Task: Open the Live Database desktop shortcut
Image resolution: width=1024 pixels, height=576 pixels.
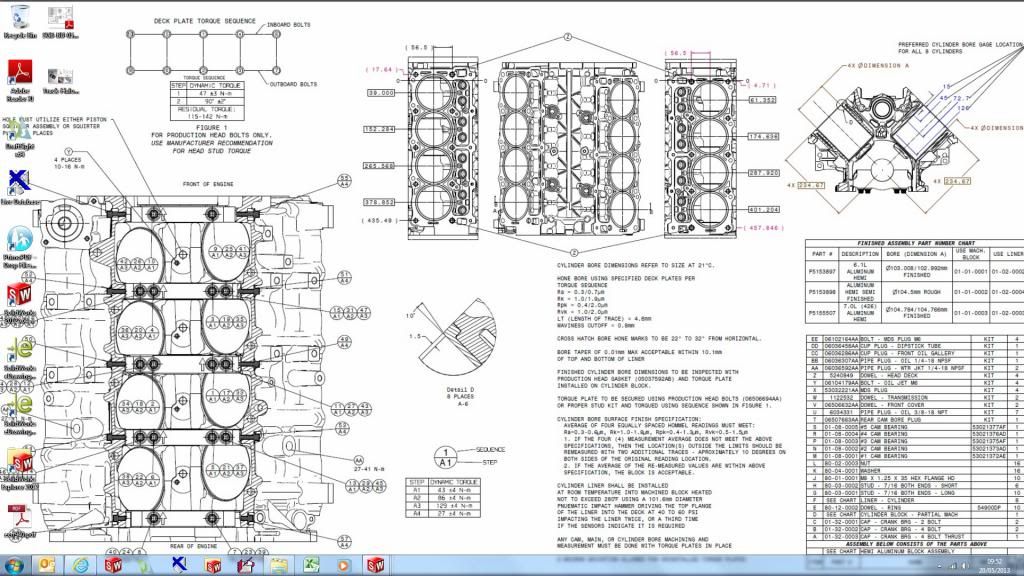Action: [20, 183]
